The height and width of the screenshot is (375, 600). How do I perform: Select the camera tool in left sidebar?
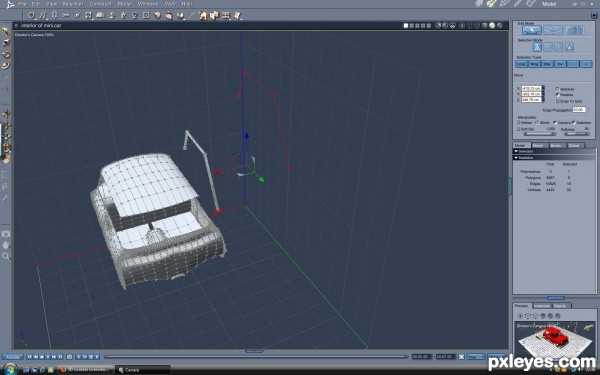(x=6, y=233)
